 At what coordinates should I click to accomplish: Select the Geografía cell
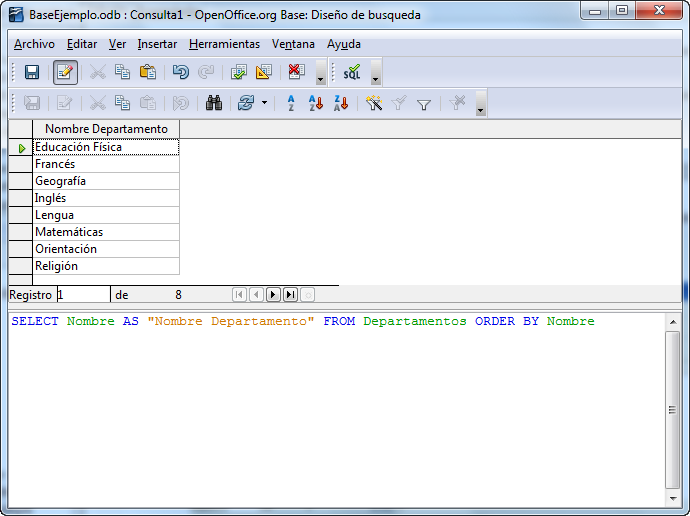coord(106,181)
